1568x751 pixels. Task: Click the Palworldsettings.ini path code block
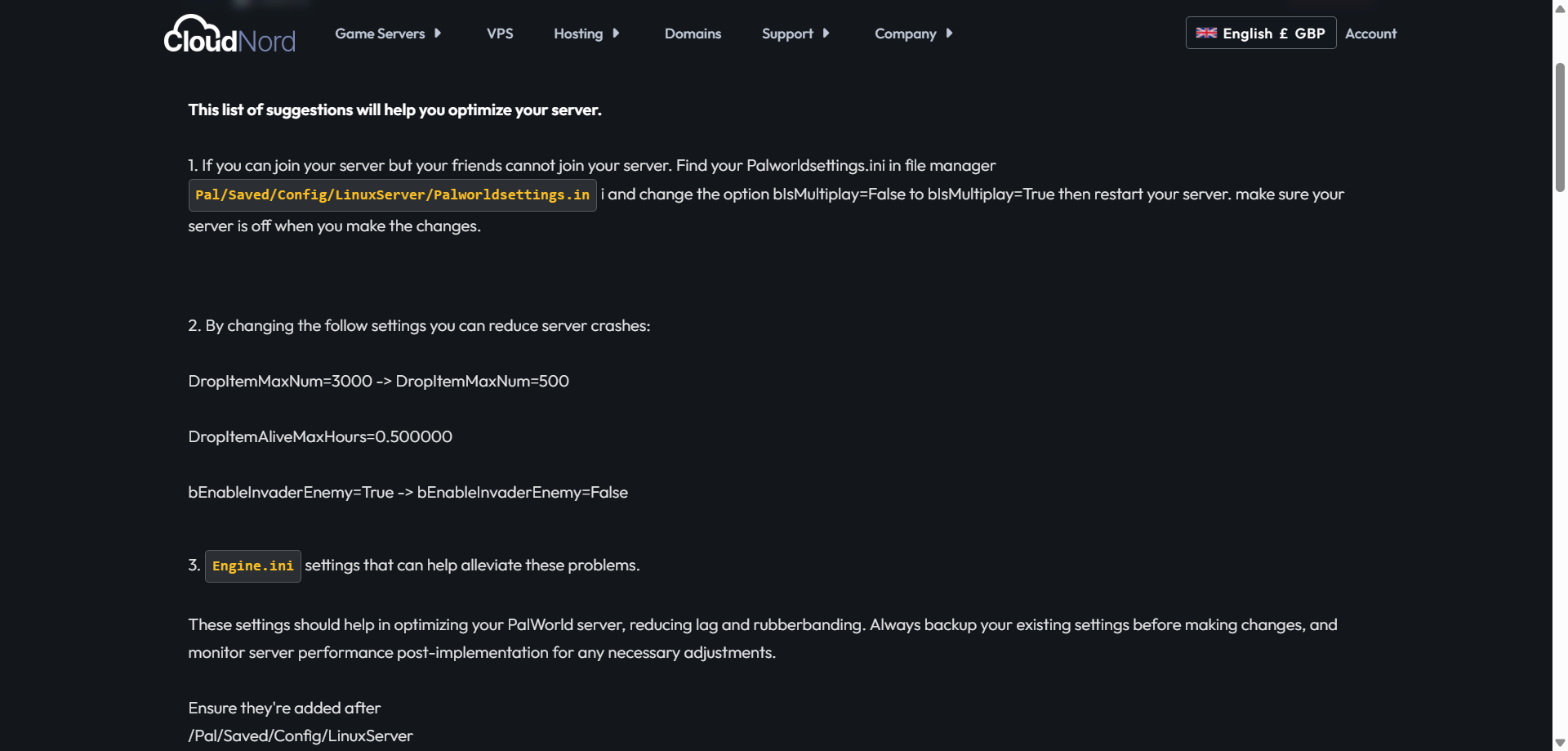tap(392, 195)
